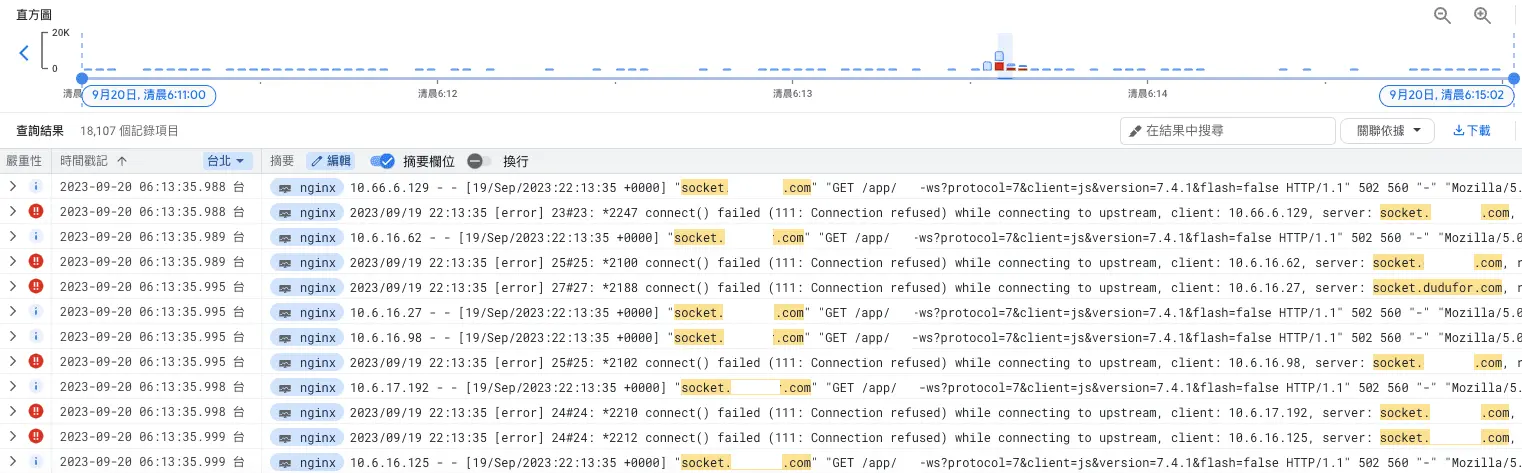Viewport: 1522px width, 473px height.
Task: Click the end time label 清晨6:15:02
Action: 1445,95
